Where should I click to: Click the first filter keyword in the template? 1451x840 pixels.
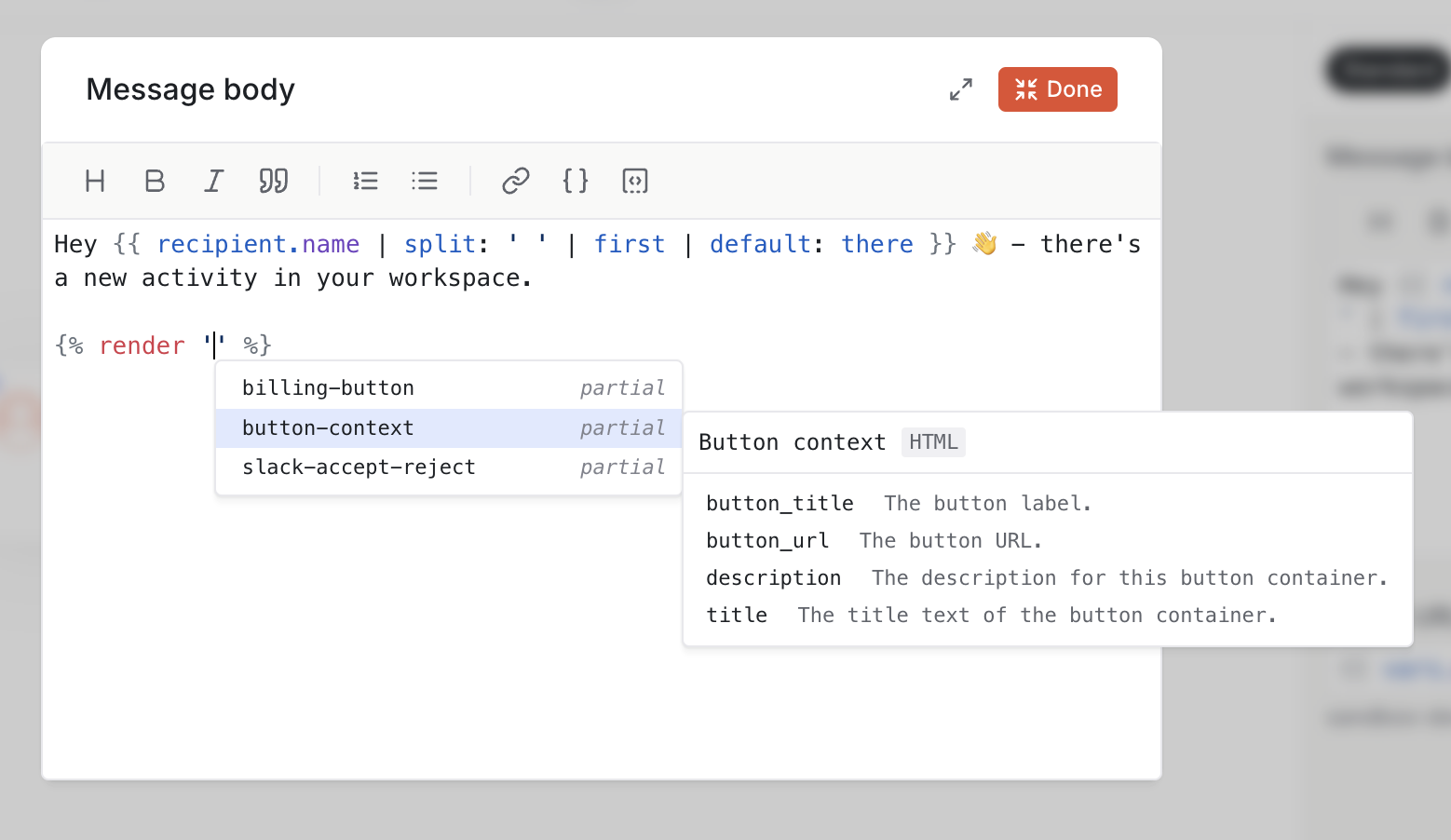coord(630,244)
